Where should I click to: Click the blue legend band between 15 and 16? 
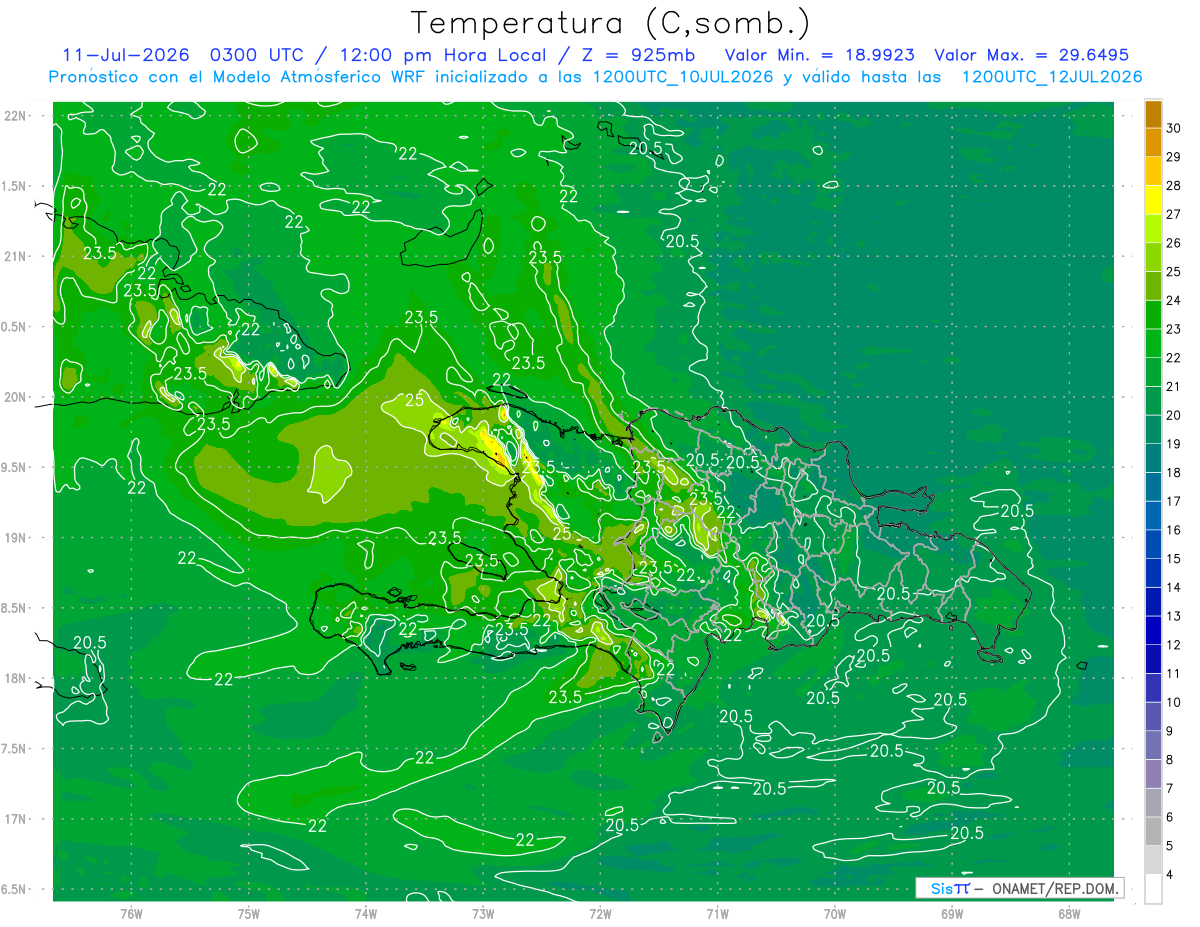point(1153,544)
